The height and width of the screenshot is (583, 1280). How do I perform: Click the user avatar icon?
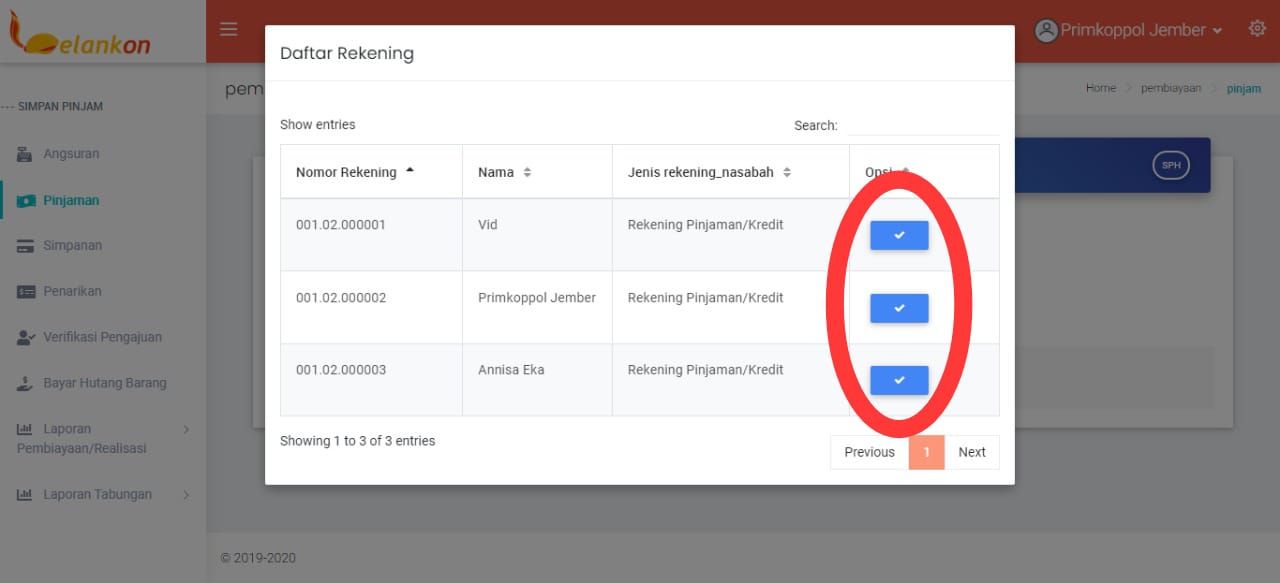click(x=1046, y=30)
